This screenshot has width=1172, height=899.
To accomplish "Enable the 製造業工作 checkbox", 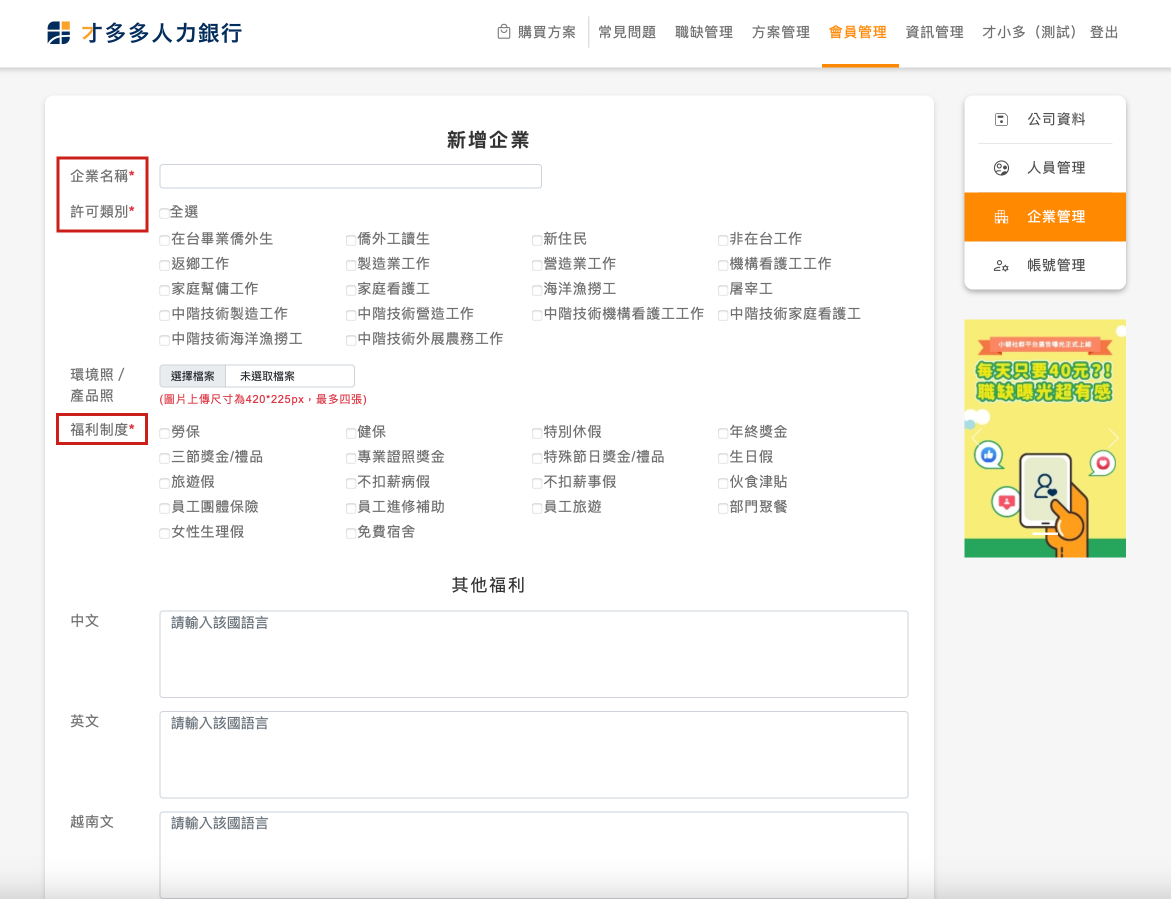I will pyautogui.click(x=351, y=265).
